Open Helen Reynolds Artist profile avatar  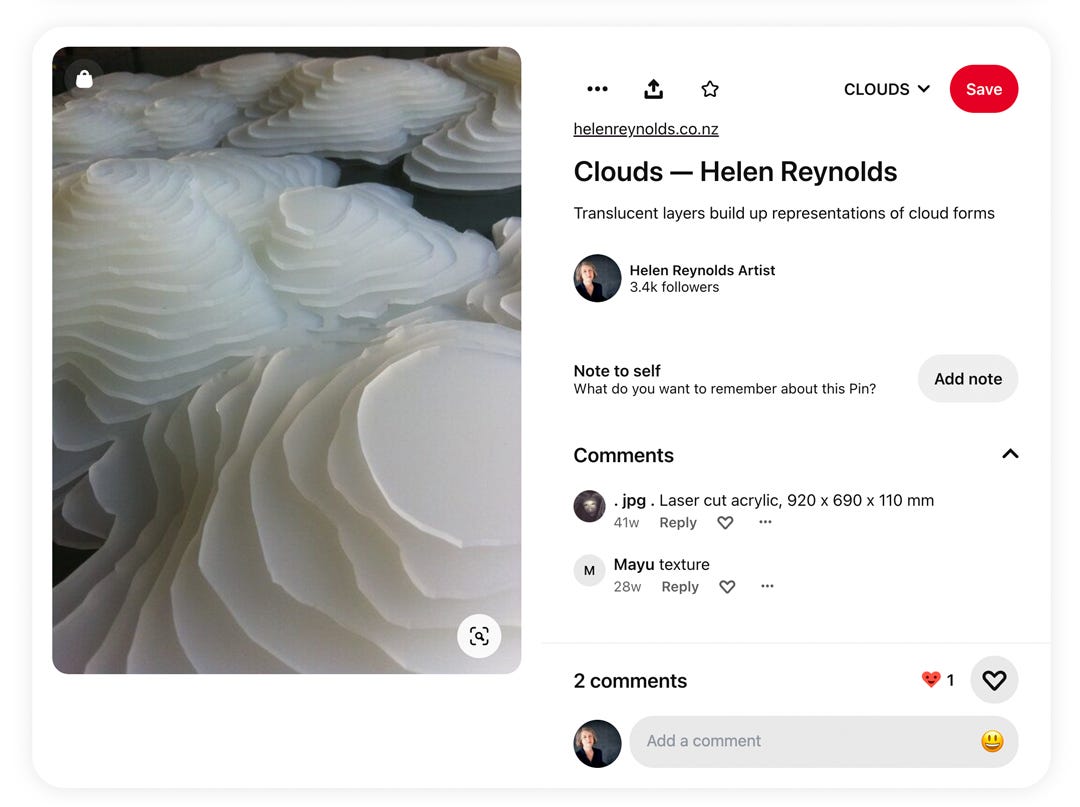click(597, 278)
